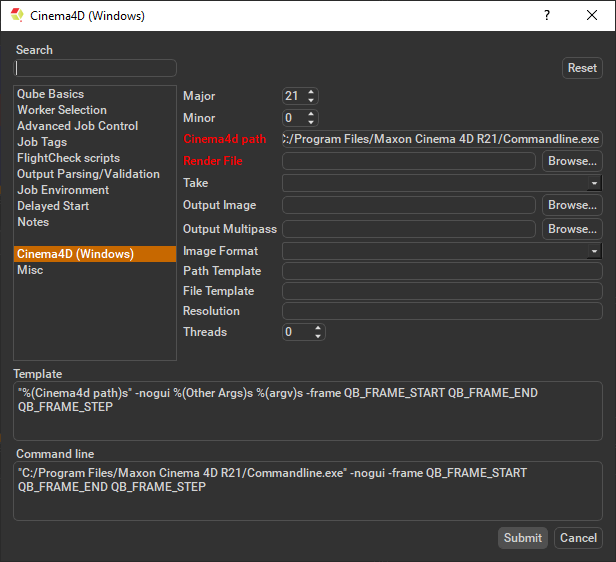Focus the Resolution input field

point(442,311)
